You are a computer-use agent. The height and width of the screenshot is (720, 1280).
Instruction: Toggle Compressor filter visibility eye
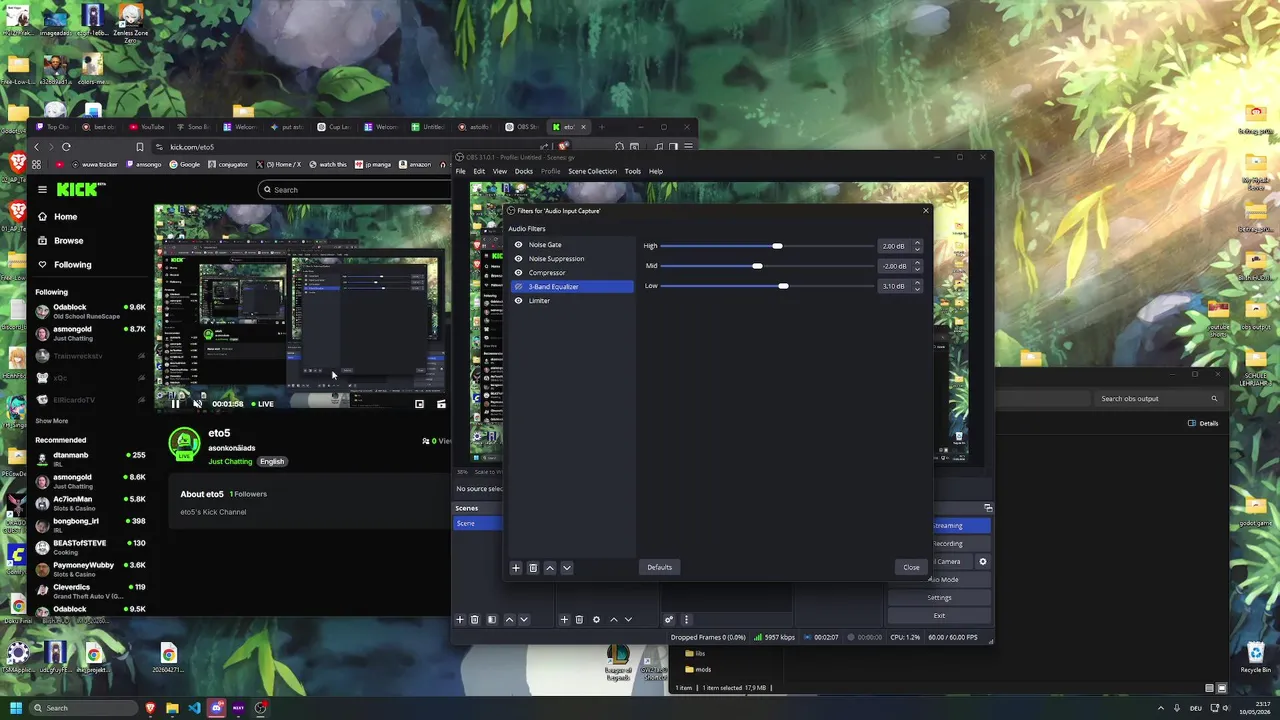518,273
